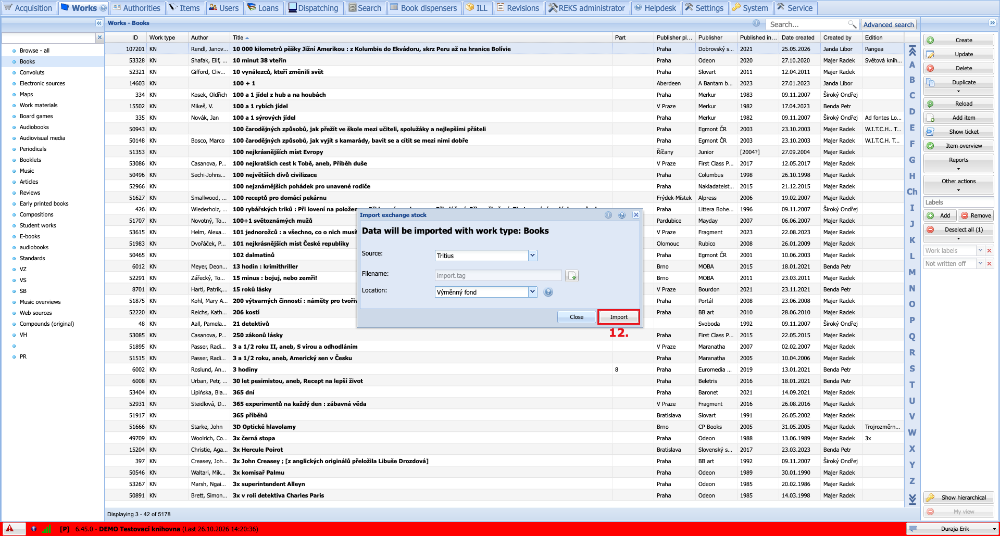Select Audiobooks in the left tree
Image resolution: width=1000 pixels, height=536 pixels.
tap(34, 127)
